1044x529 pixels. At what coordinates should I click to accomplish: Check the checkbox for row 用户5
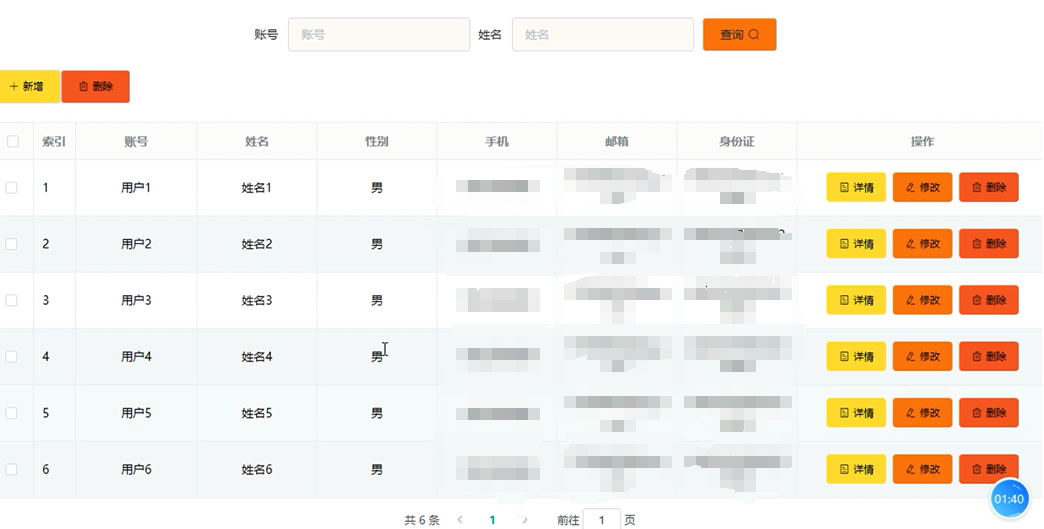point(11,413)
